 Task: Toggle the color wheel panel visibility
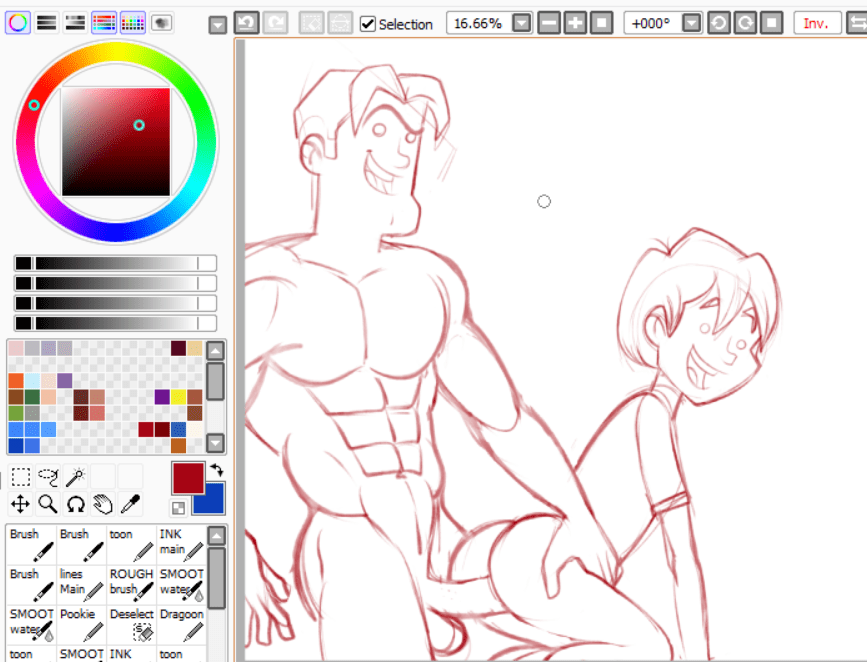click(17, 22)
